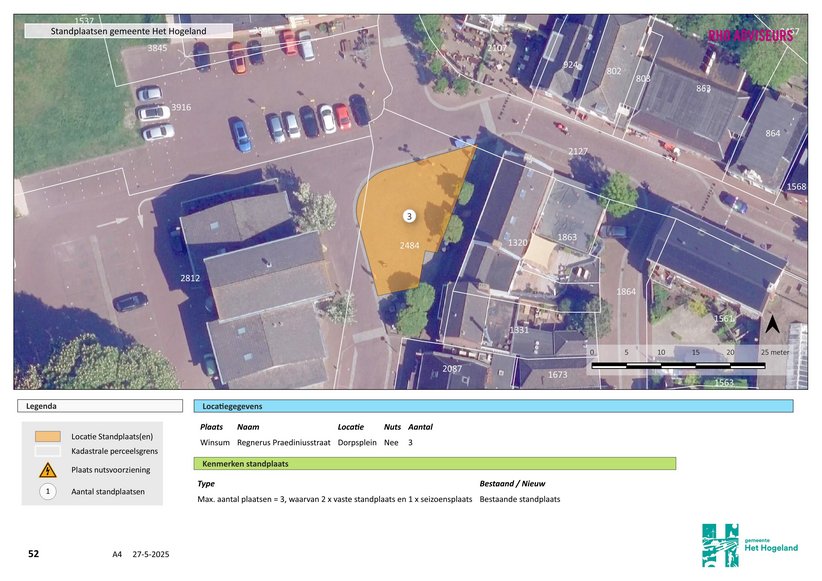Click the yellow utility warning triangle in legend

(x=47, y=470)
